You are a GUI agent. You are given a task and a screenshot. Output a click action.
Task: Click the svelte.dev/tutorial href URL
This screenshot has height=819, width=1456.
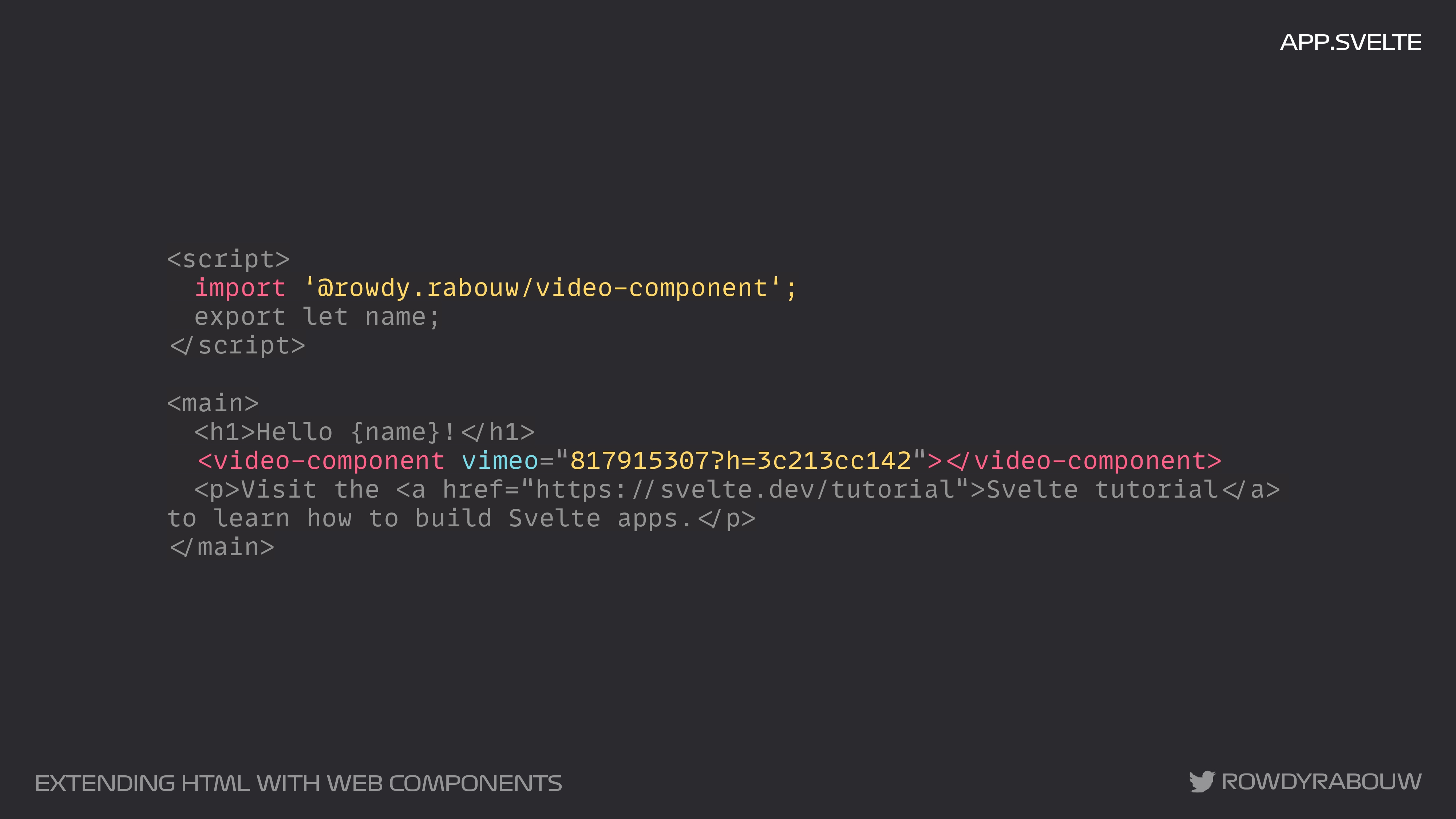tap(745, 490)
